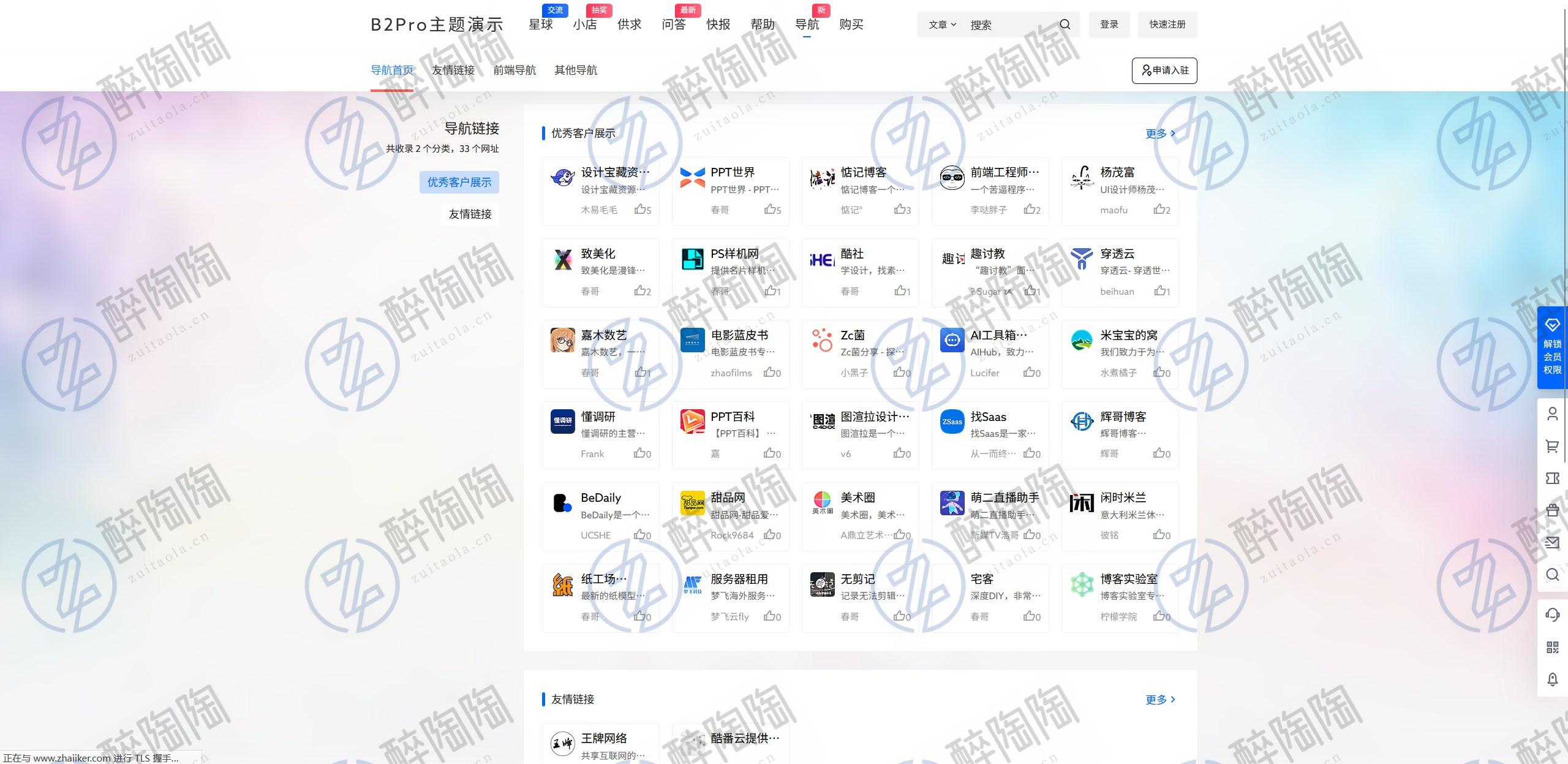The image size is (1568, 764).
Task: Expand 更多 in 友情链接 section
Action: click(x=1160, y=700)
